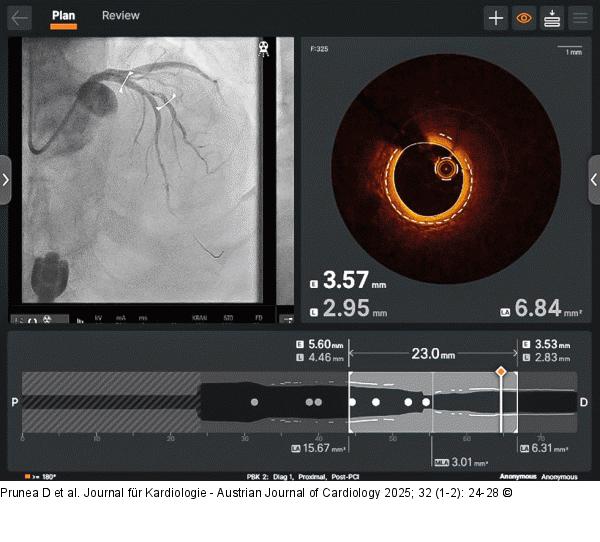Click the plus add icon
600x542 pixels.
tap(496, 18)
